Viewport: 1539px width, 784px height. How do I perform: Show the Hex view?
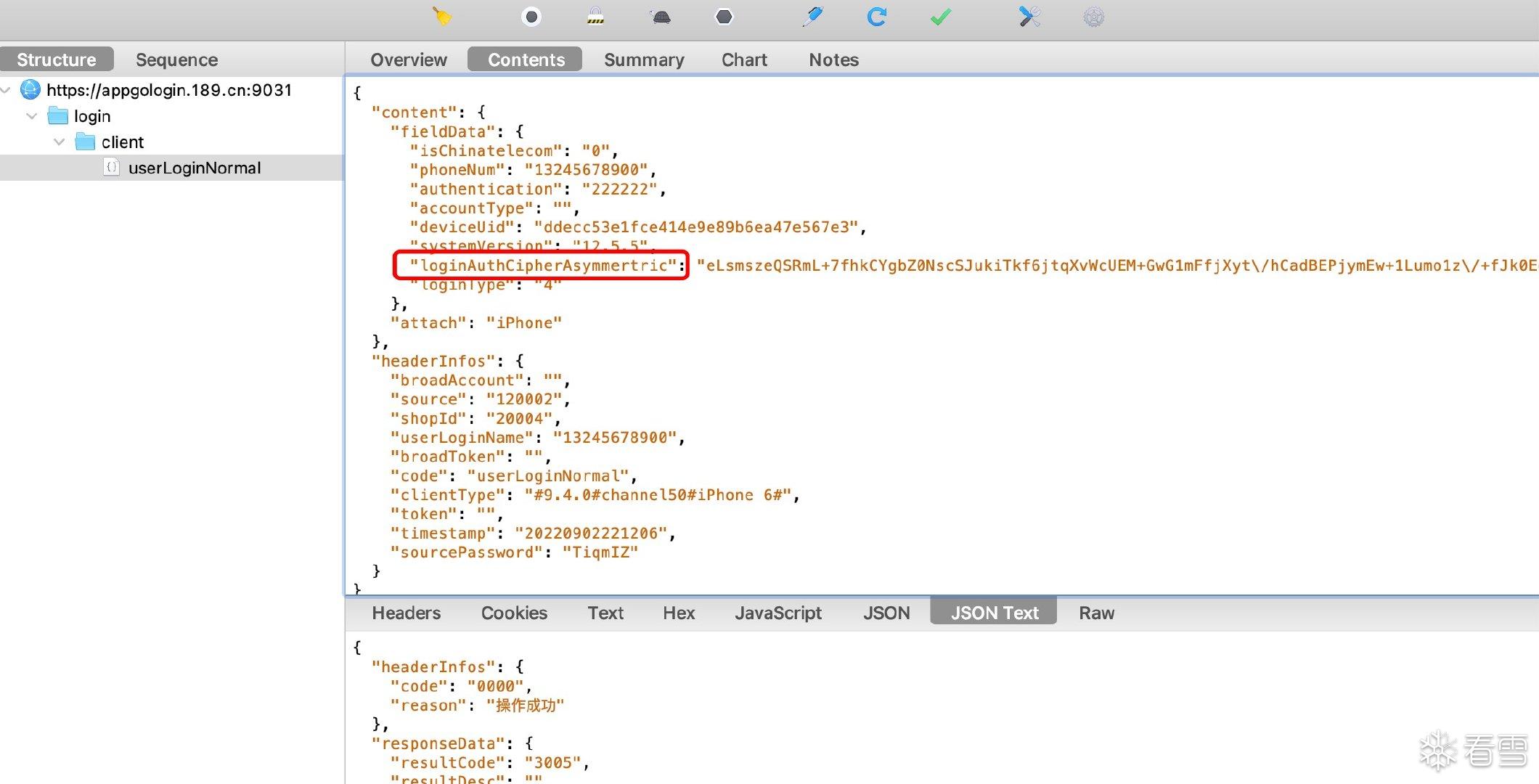pos(679,613)
